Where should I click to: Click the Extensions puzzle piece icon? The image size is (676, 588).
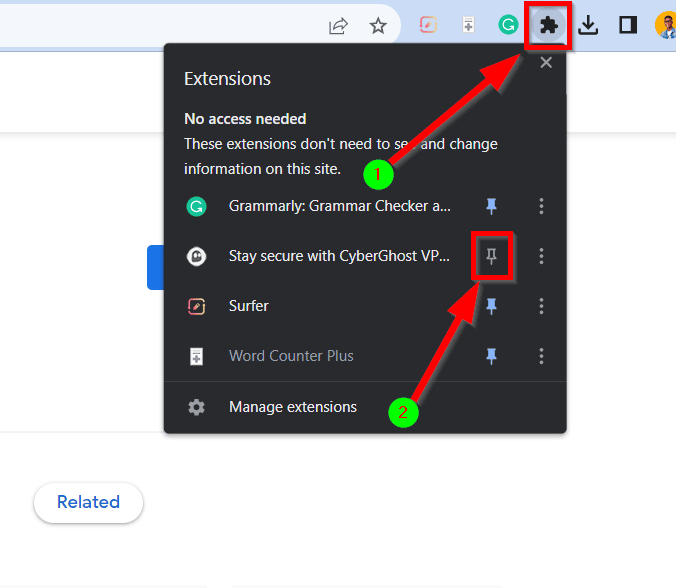(x=548, y=25)
